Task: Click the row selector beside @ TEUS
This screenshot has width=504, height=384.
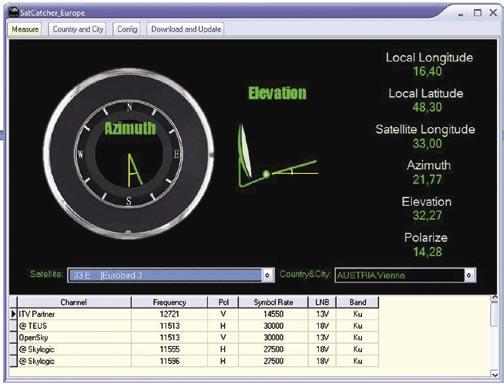Action: tap(13, 326)
